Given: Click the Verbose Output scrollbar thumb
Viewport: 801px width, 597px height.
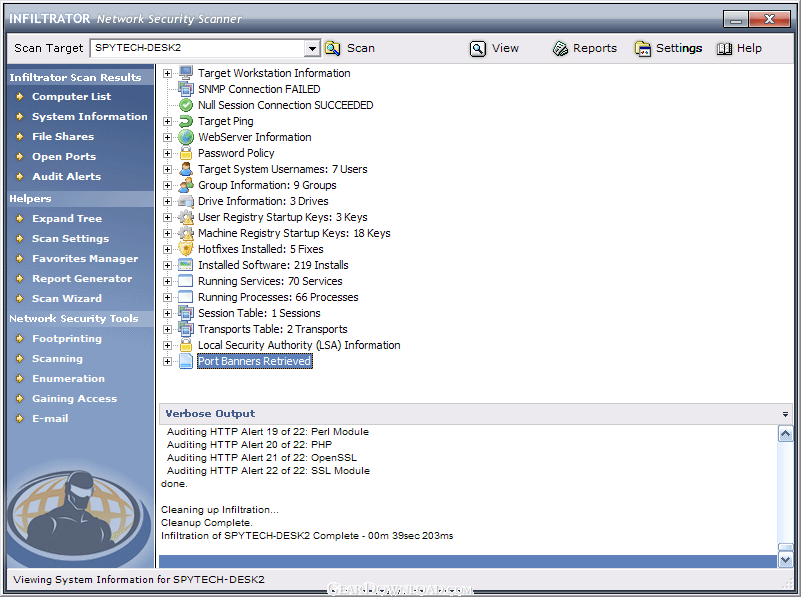Looking at the screenshot, I should click(785, 547).
